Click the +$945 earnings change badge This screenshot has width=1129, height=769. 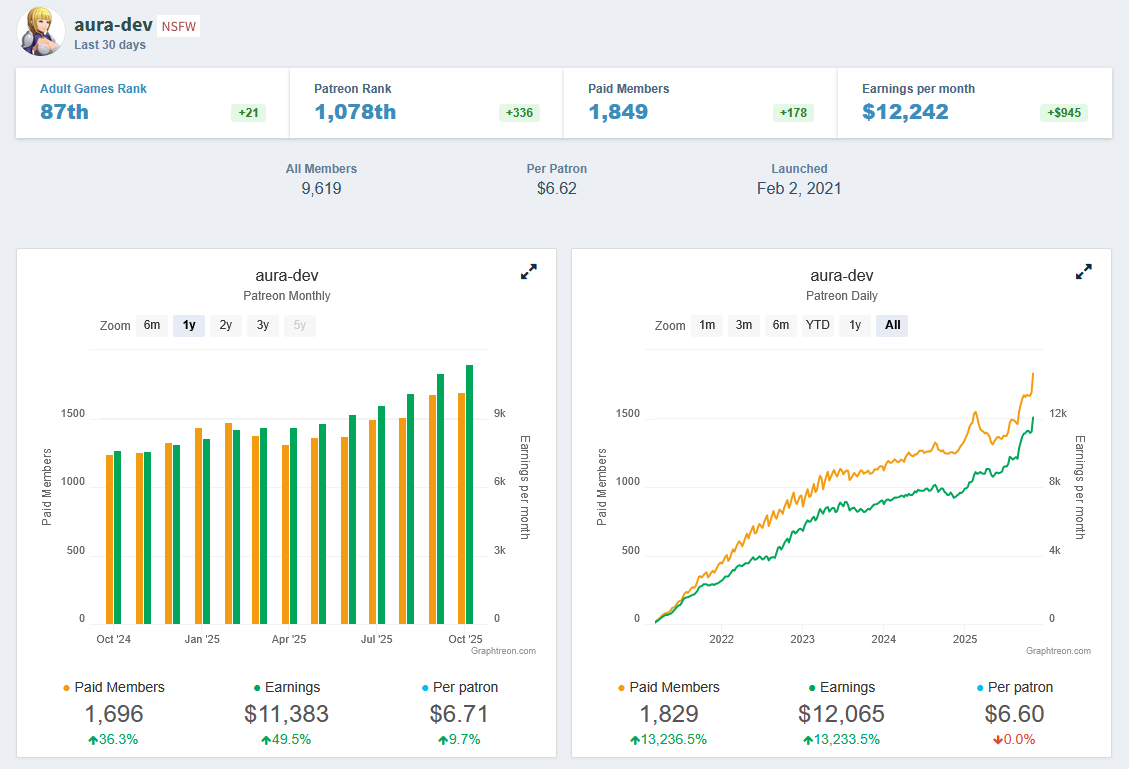pyautogui.click(x=1064, y=113)
